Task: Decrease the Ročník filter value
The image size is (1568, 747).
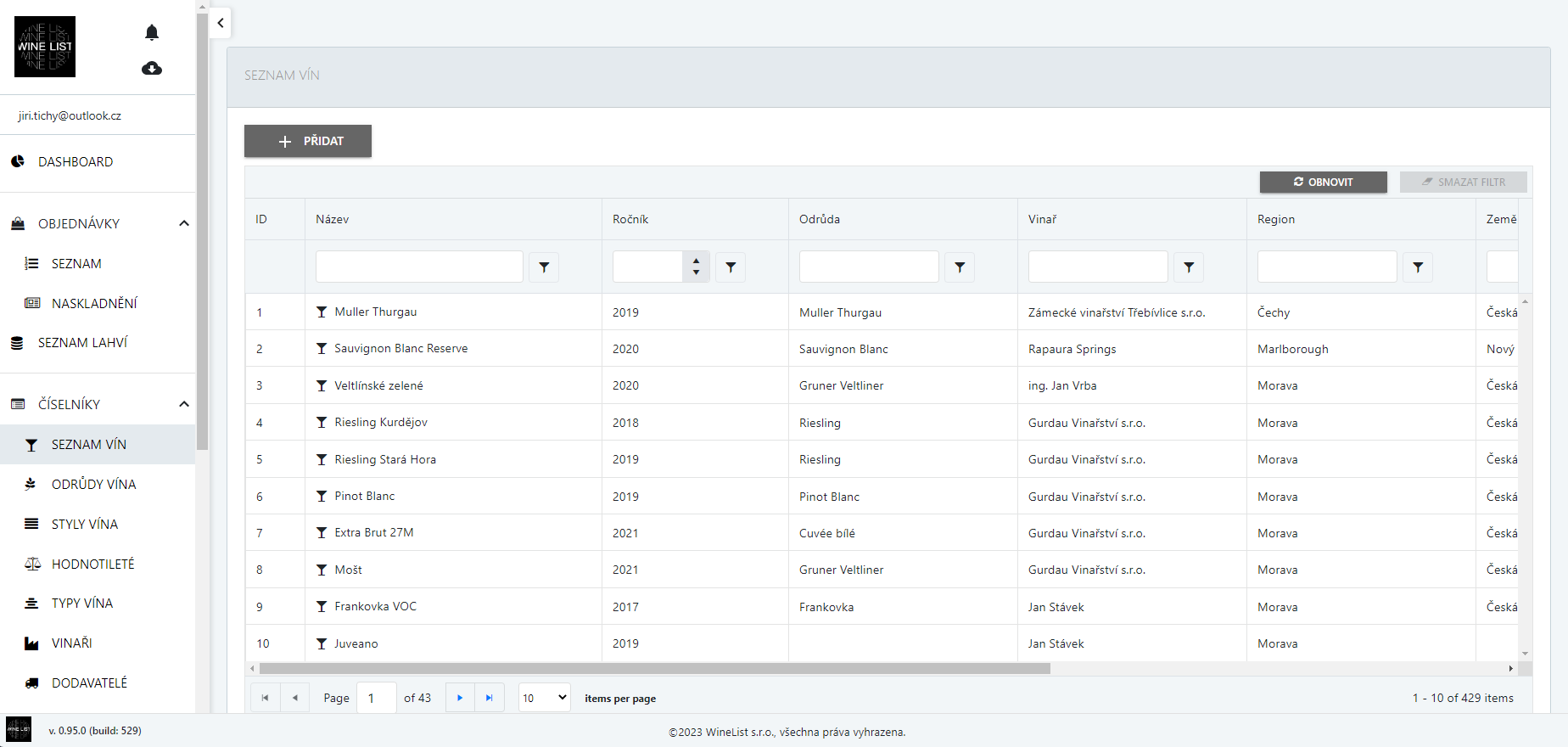Action: (x=696, y=272)
